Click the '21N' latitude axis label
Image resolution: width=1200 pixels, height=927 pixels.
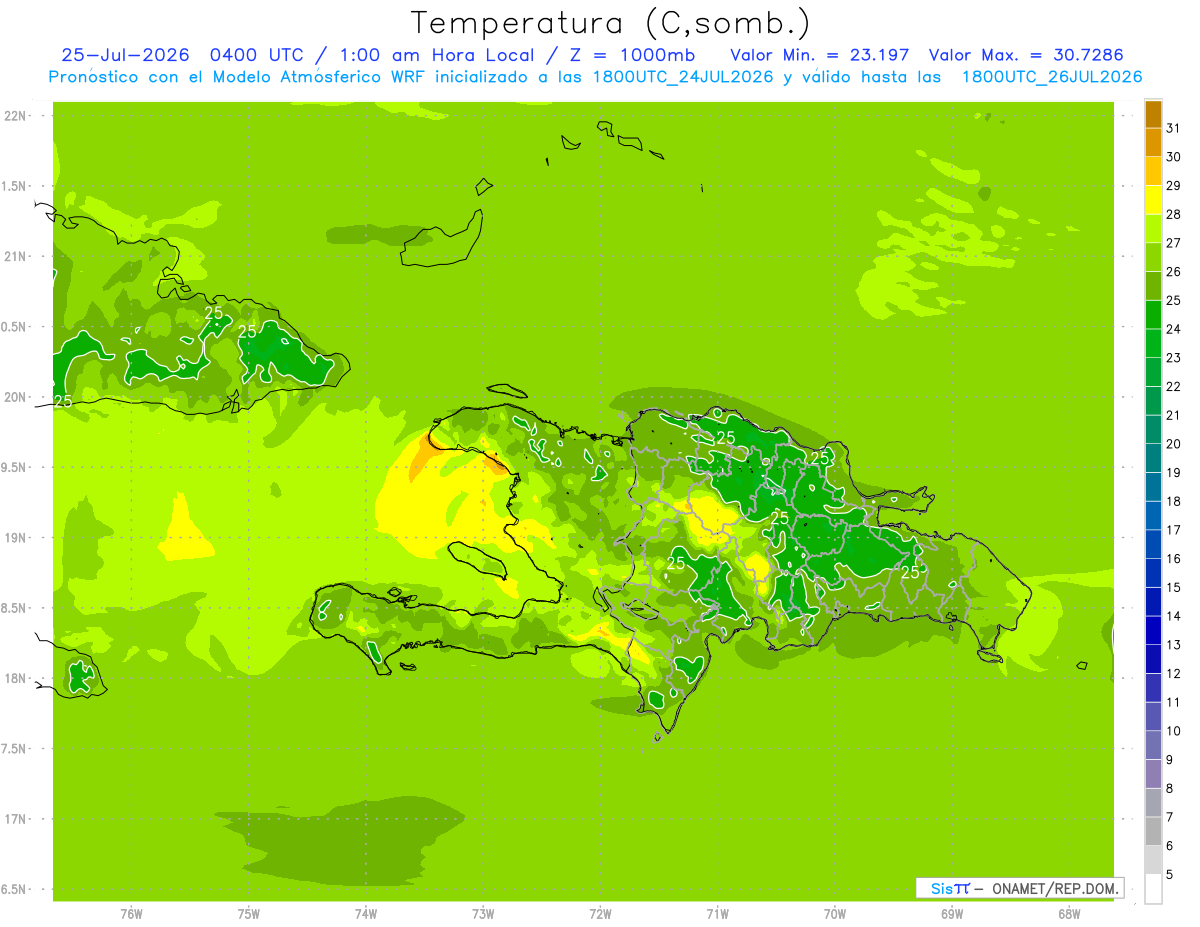[16, 256]
